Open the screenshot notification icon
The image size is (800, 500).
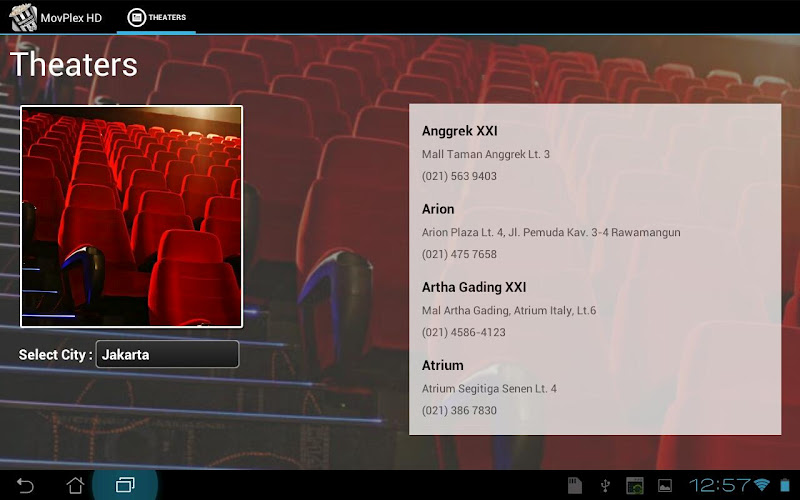(635, 485)
